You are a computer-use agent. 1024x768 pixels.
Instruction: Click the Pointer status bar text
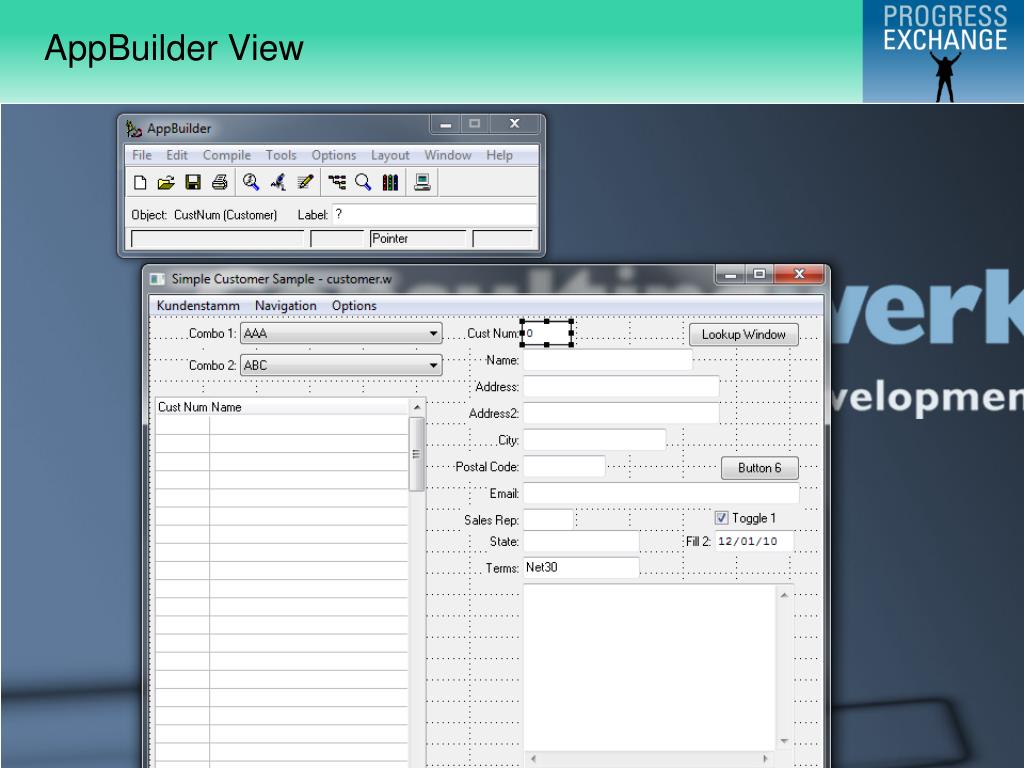[390, 239]
